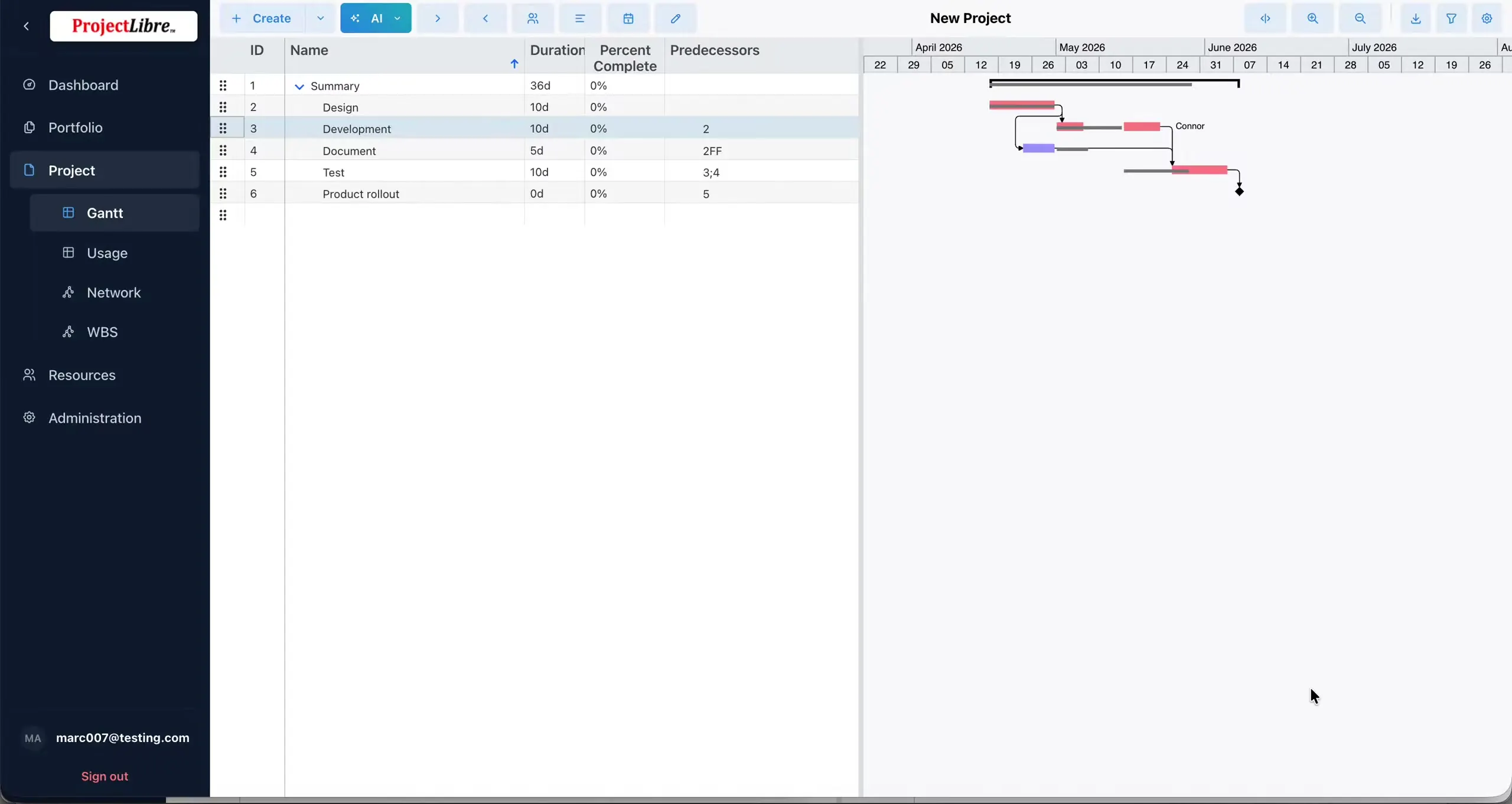The image size is (1512, 804).
Task: Click the outdent task arrow icon
Action: click(x=485, y=18)
